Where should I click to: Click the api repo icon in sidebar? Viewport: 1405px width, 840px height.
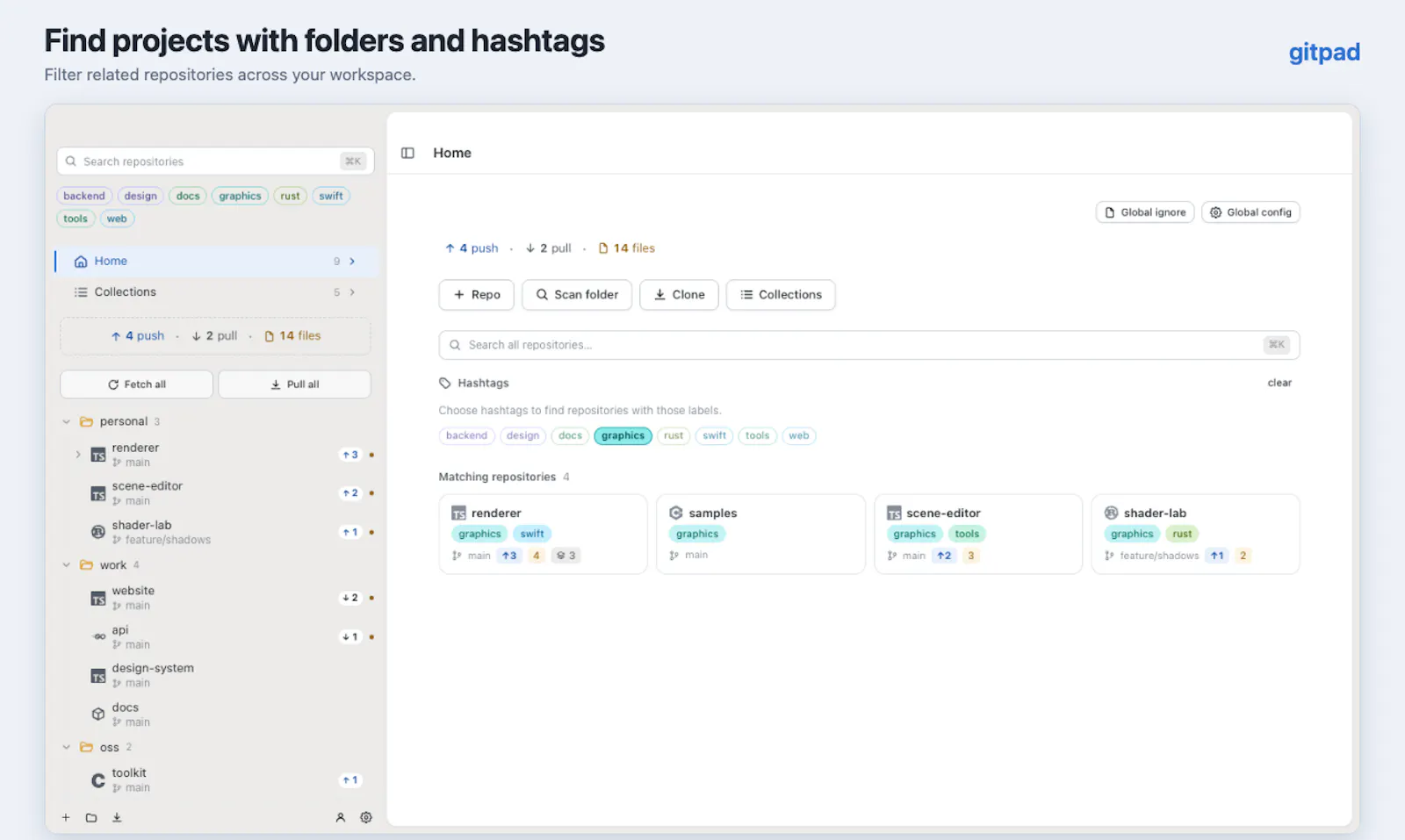[98, 636]
